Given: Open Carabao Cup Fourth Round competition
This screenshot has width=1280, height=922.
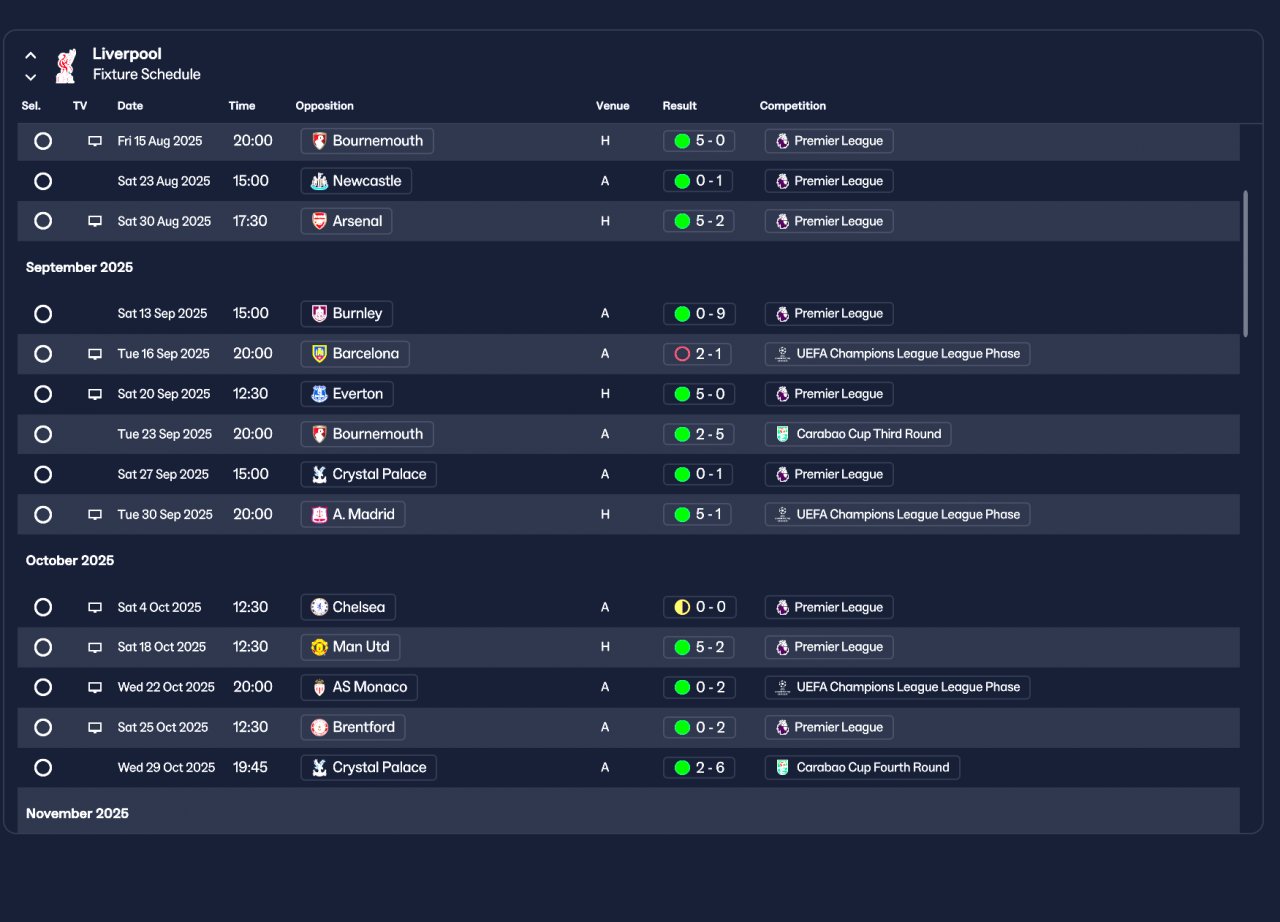Looking at the screenshot, I should coord(862,767).
